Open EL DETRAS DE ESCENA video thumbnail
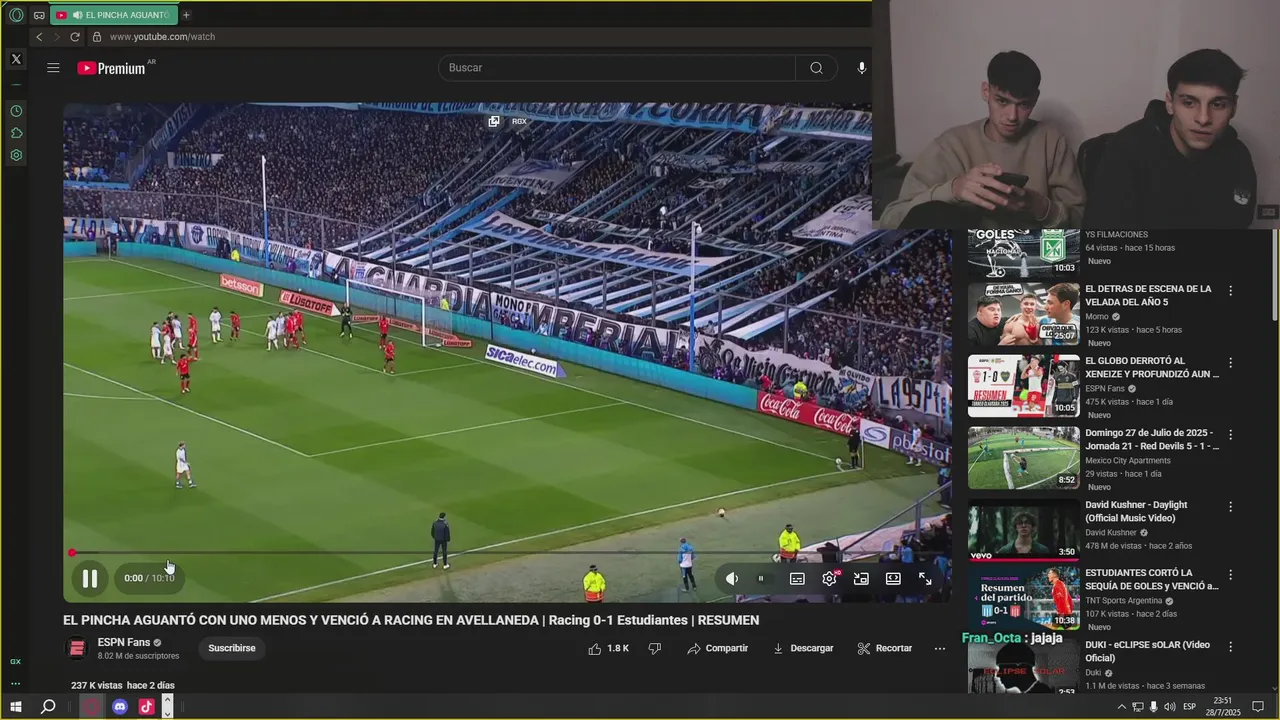Image resolution: width=1280 pixels, height=720 pixels. point(1023,314)
